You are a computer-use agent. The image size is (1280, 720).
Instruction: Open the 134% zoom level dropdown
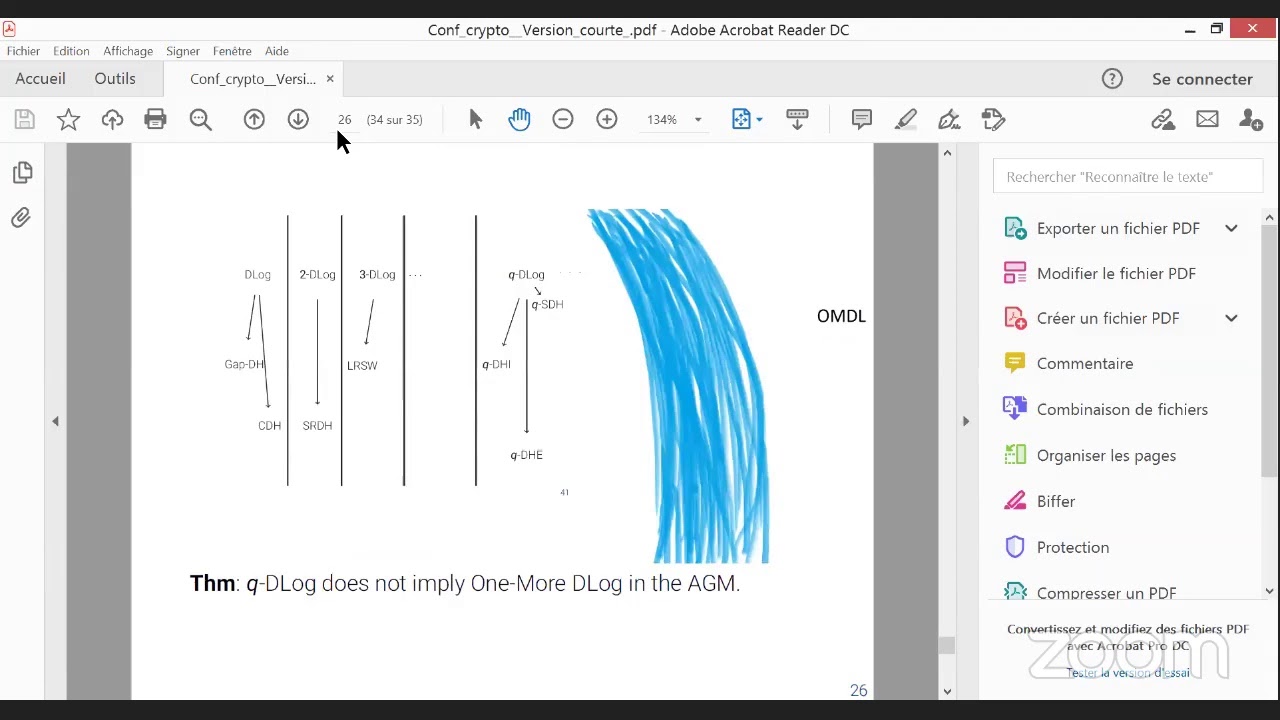tap(698, 120)
